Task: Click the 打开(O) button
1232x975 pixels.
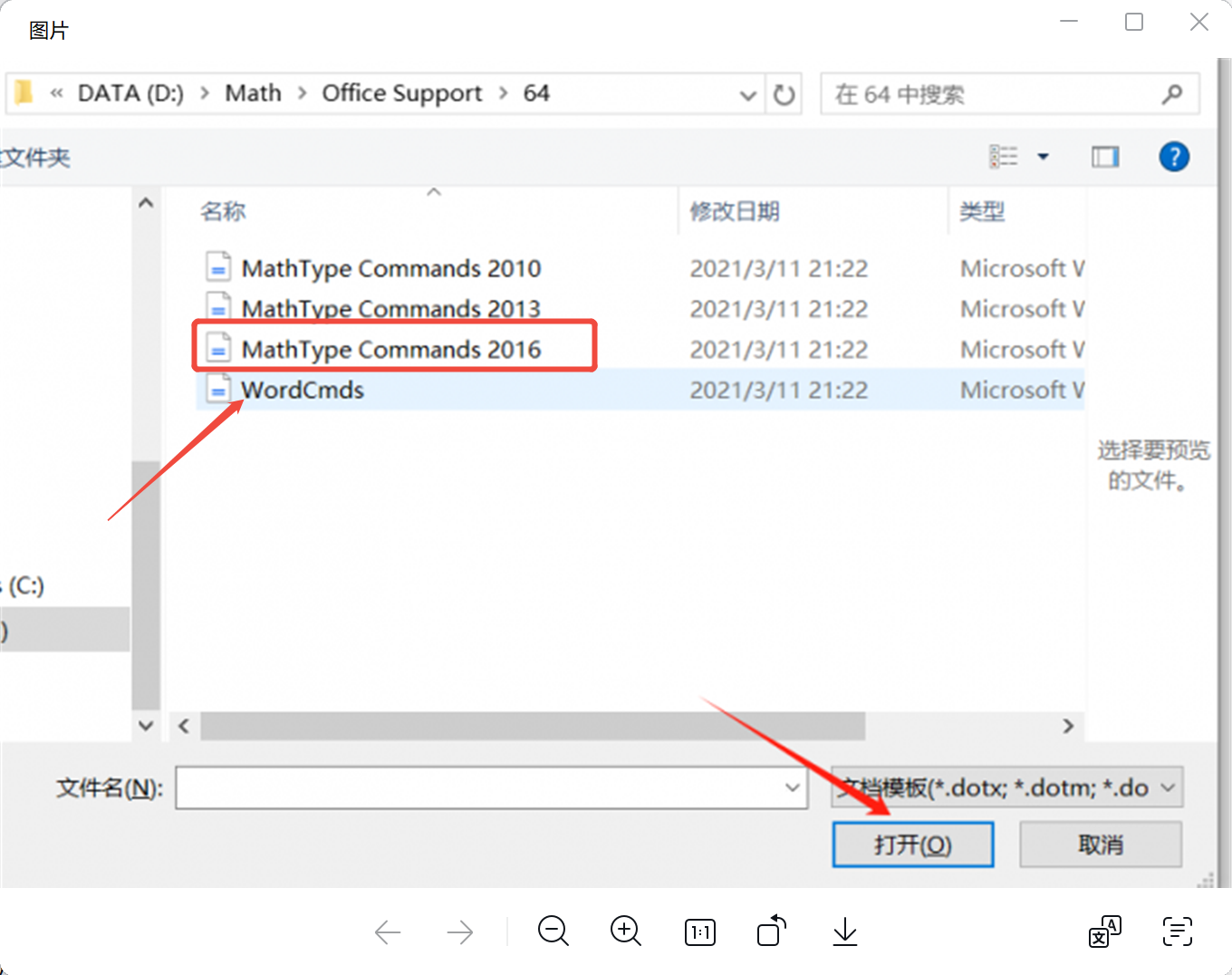Action: click(912, 845)
